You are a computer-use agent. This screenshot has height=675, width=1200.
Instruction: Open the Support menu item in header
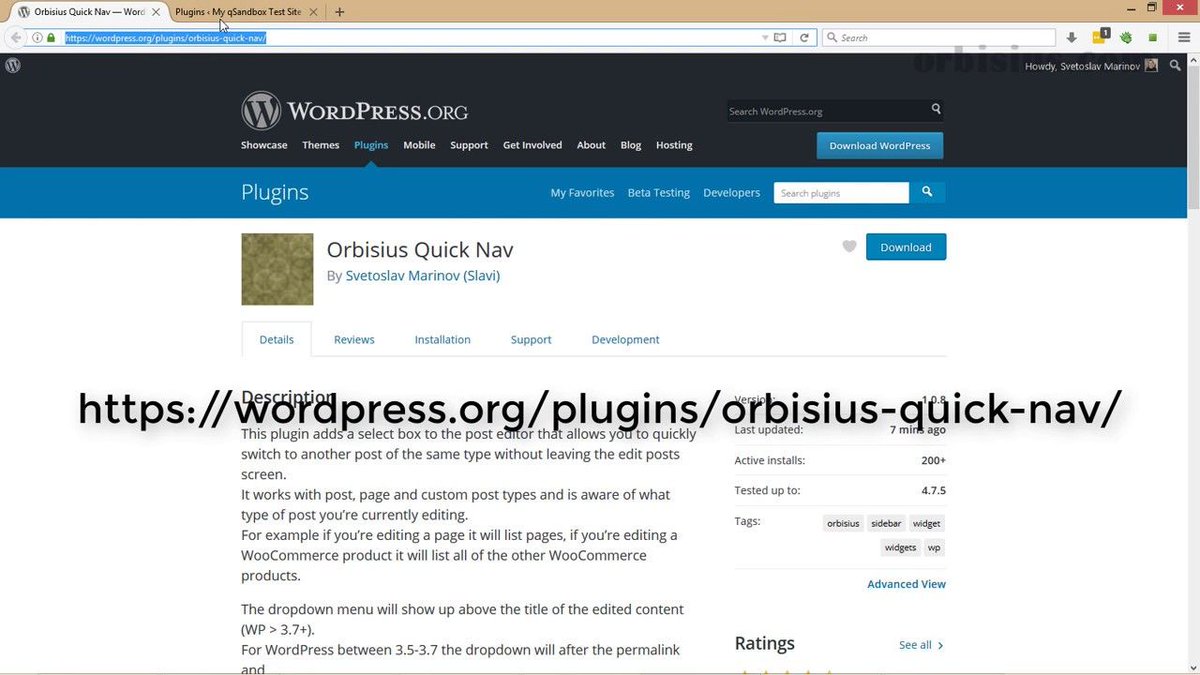[469, 145]
